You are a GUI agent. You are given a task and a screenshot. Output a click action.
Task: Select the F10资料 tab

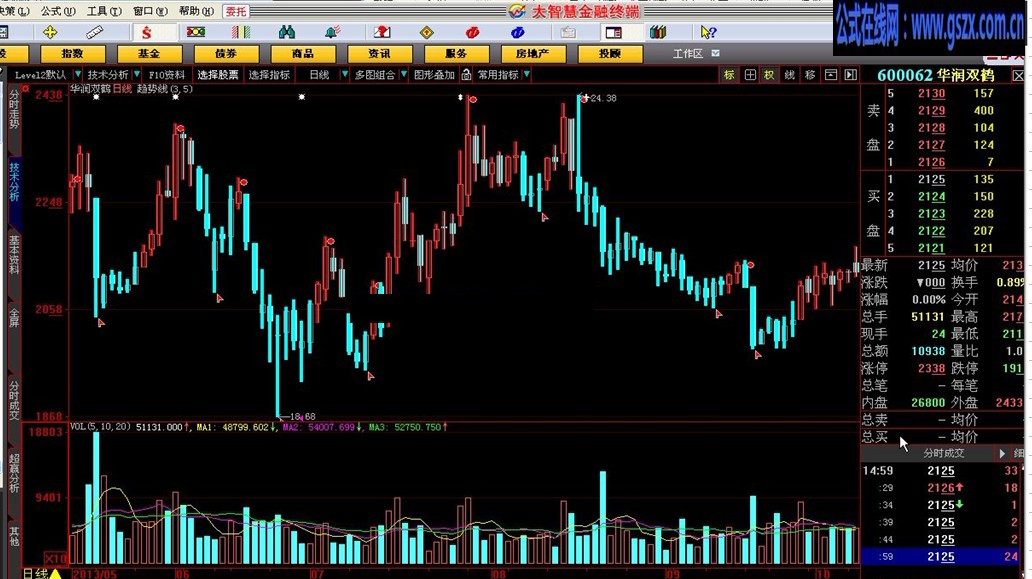click(167, 74)
